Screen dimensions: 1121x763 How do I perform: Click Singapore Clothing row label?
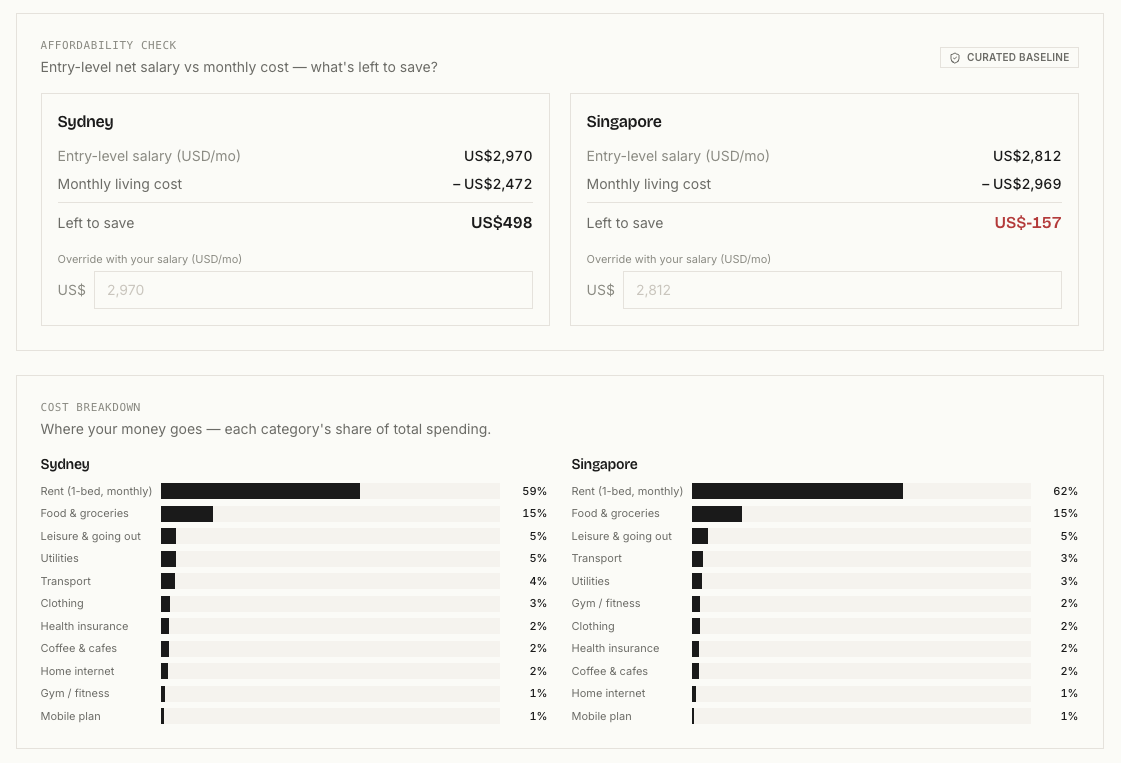tap(593, 626)
